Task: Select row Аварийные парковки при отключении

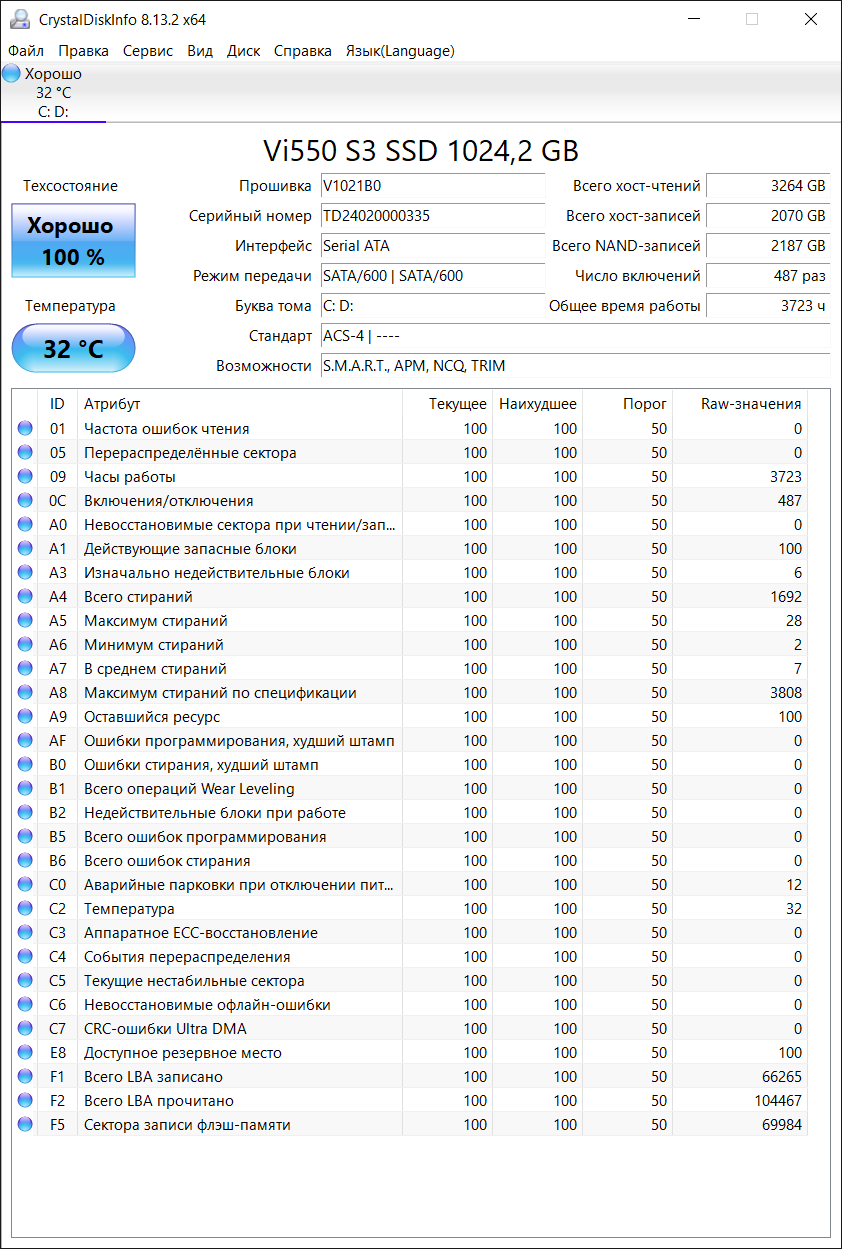Action: point(410,885)
